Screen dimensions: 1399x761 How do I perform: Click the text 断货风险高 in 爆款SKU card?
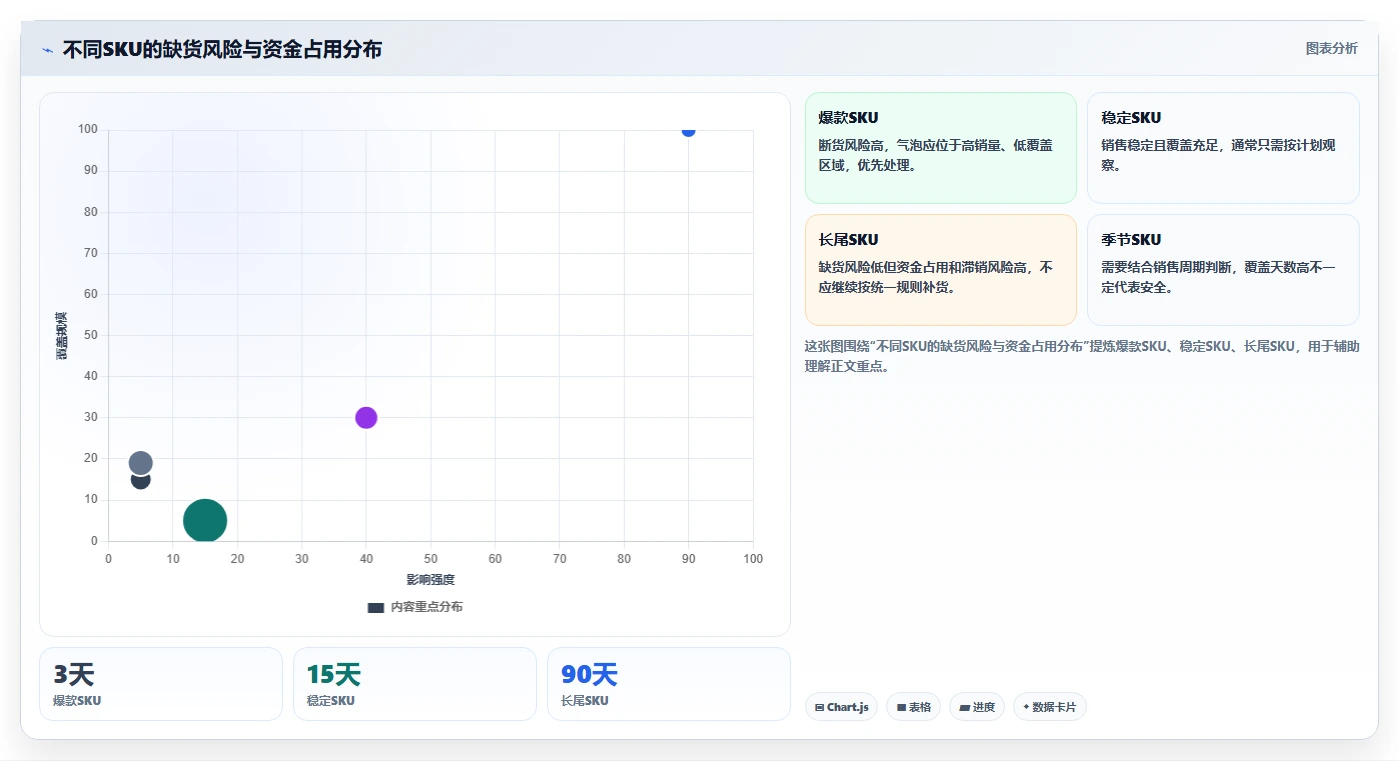850,146
